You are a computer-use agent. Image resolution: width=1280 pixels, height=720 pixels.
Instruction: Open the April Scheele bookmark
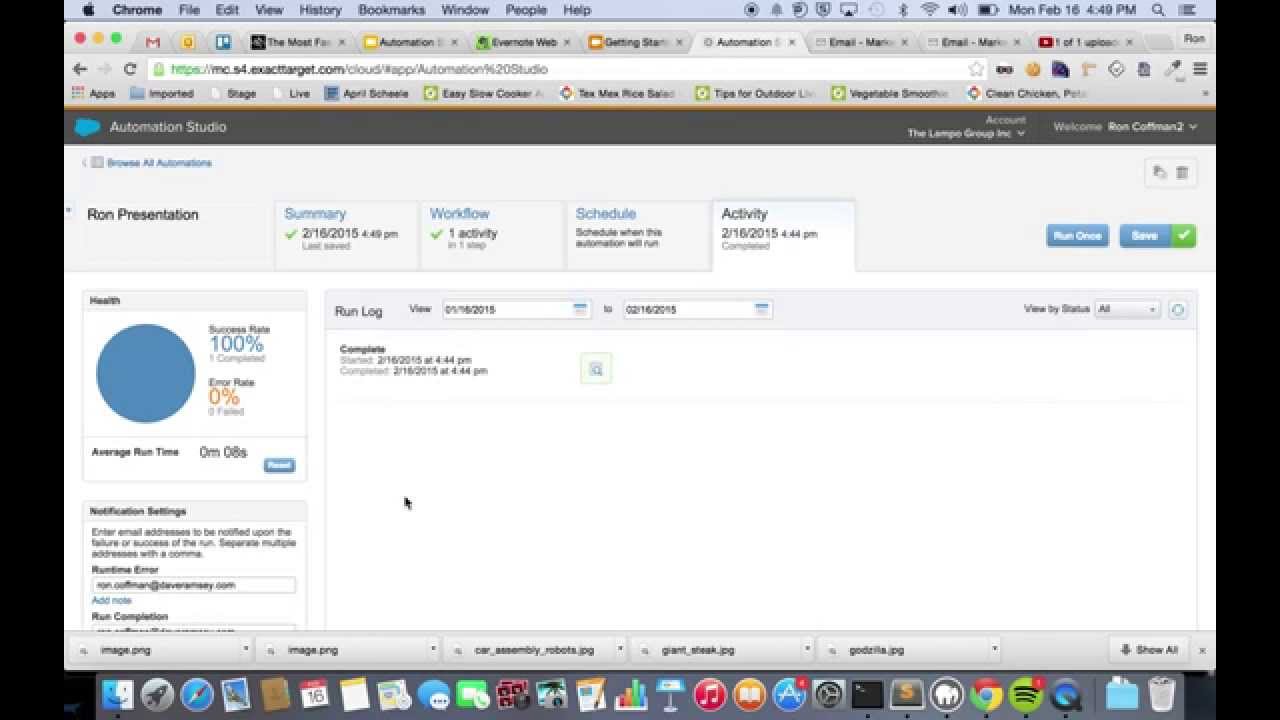[367, 93]
